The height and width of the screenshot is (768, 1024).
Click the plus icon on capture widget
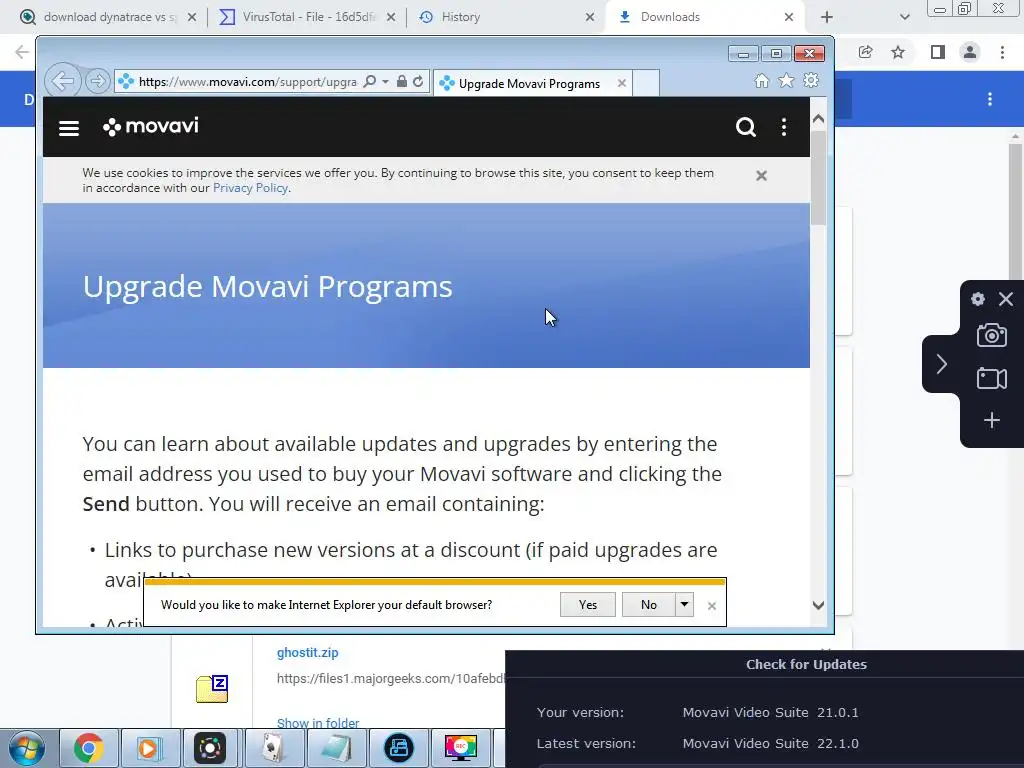click(x=991, y=420)
